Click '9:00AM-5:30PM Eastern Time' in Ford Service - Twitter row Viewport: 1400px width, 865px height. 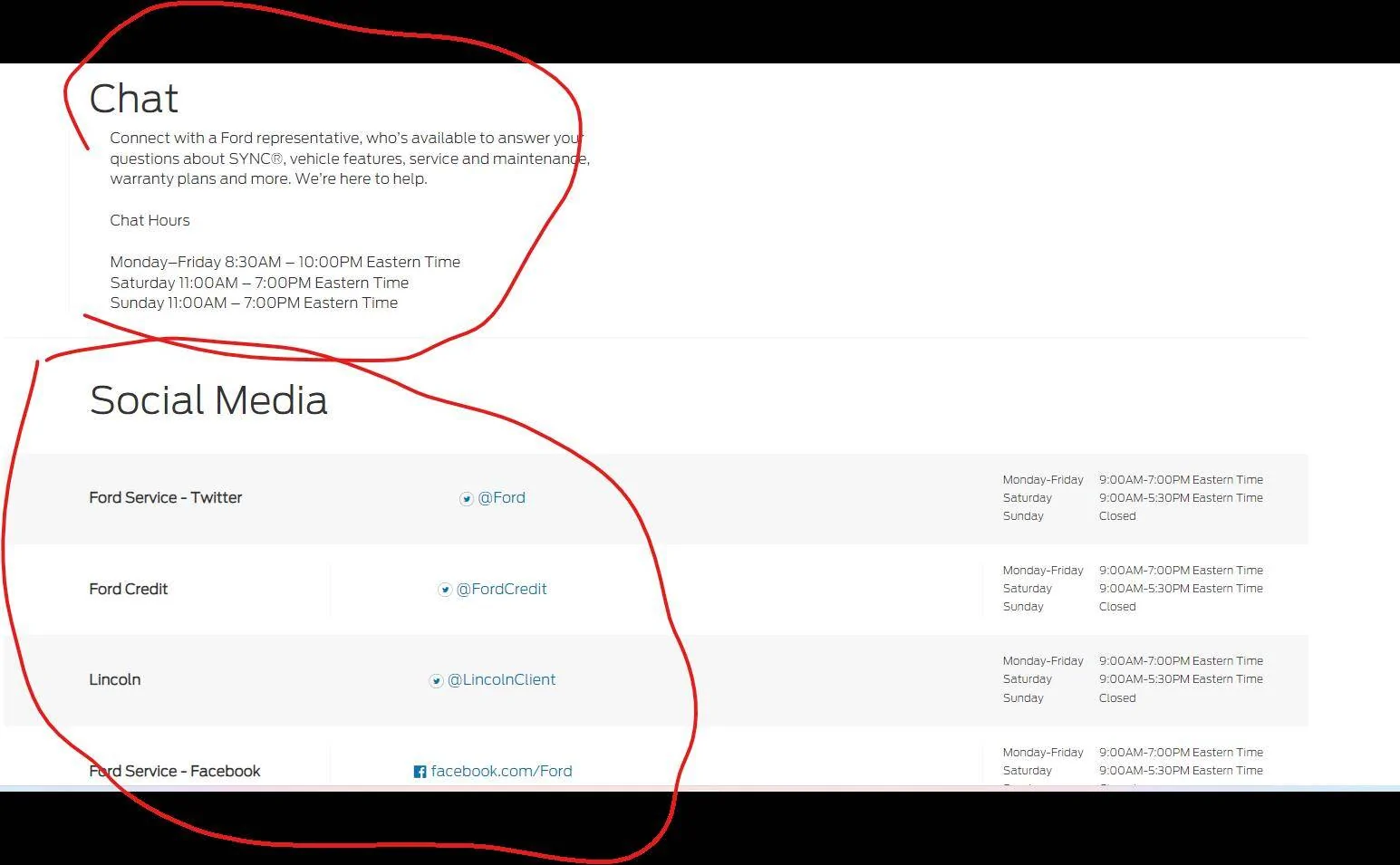coord(1181,497)
